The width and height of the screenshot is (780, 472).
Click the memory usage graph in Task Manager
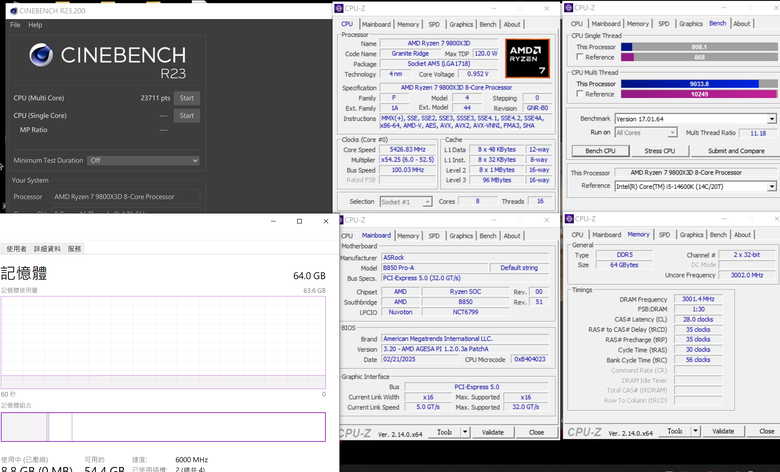[163, 342]
